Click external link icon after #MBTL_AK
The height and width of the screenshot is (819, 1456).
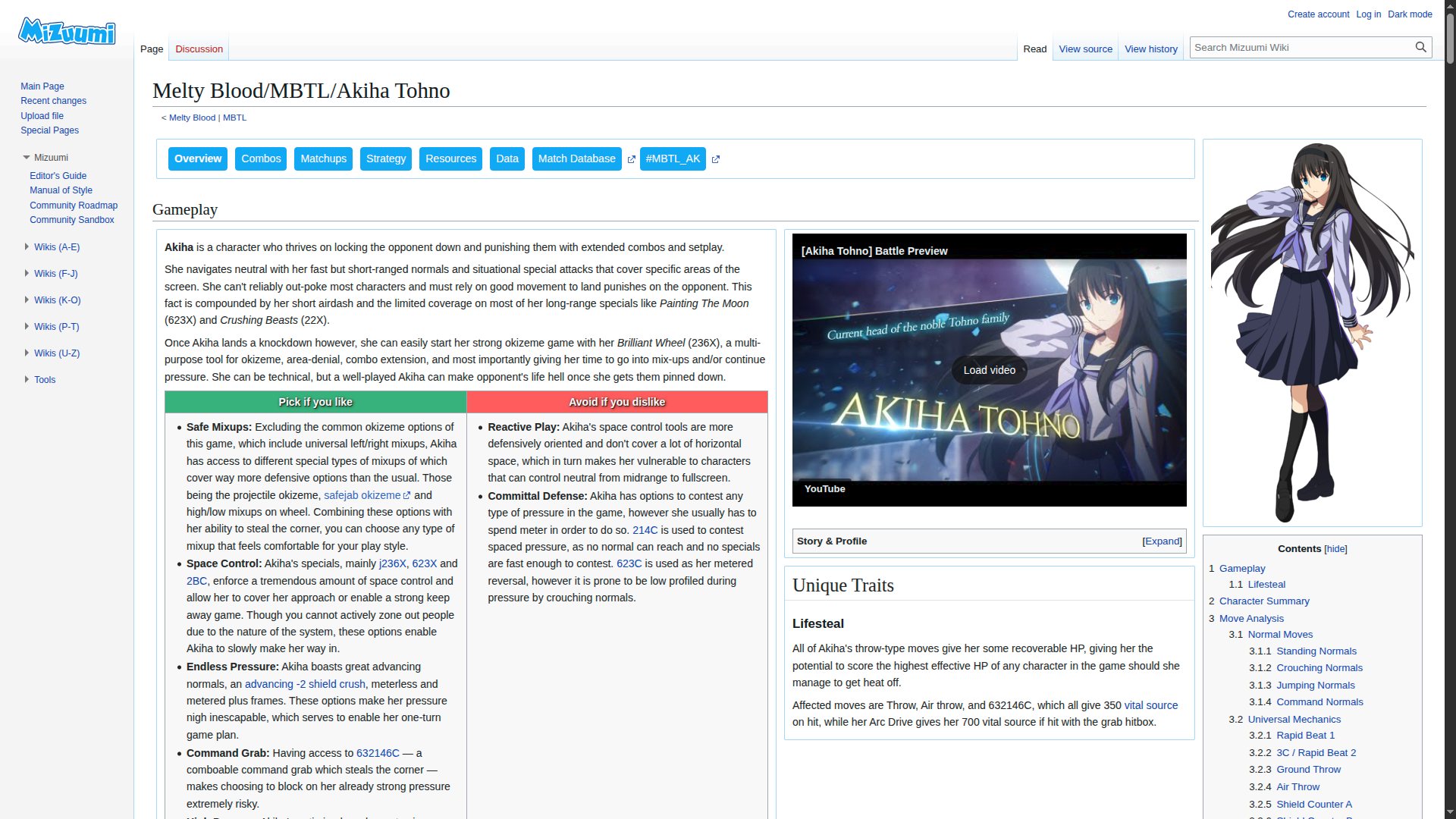(x=715, y=159)
